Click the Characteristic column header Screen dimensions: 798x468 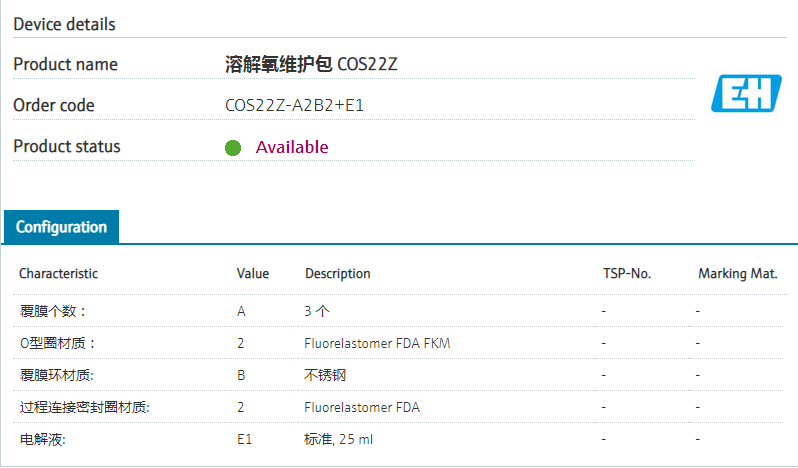[x=58, y=273]
